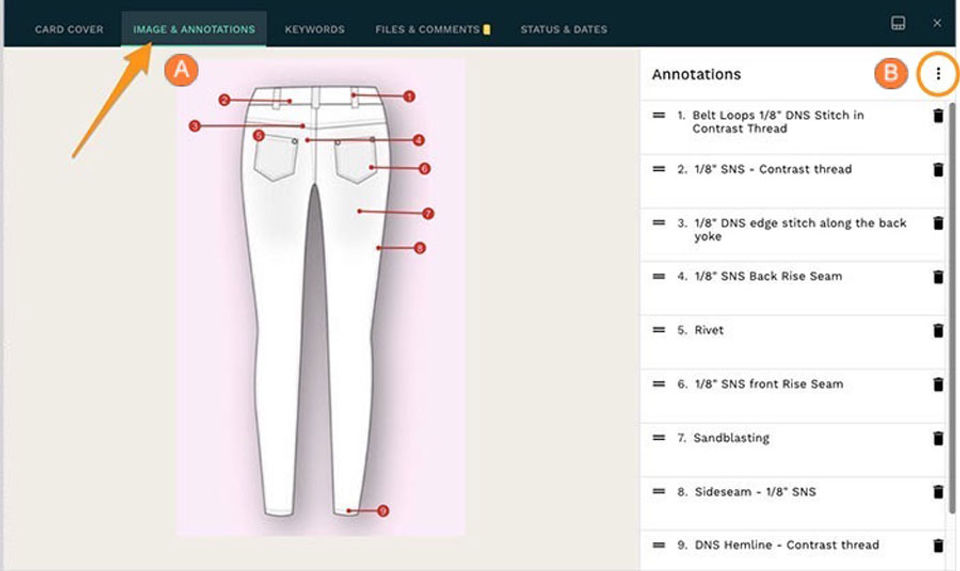Select the "1/8" SNS front Rise Seam" text
This screenshot has width=960, height=571.
tap(768, 384)
